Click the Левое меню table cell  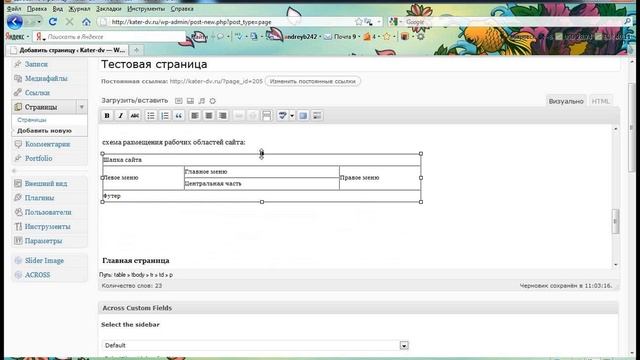(x=143, y=178)
